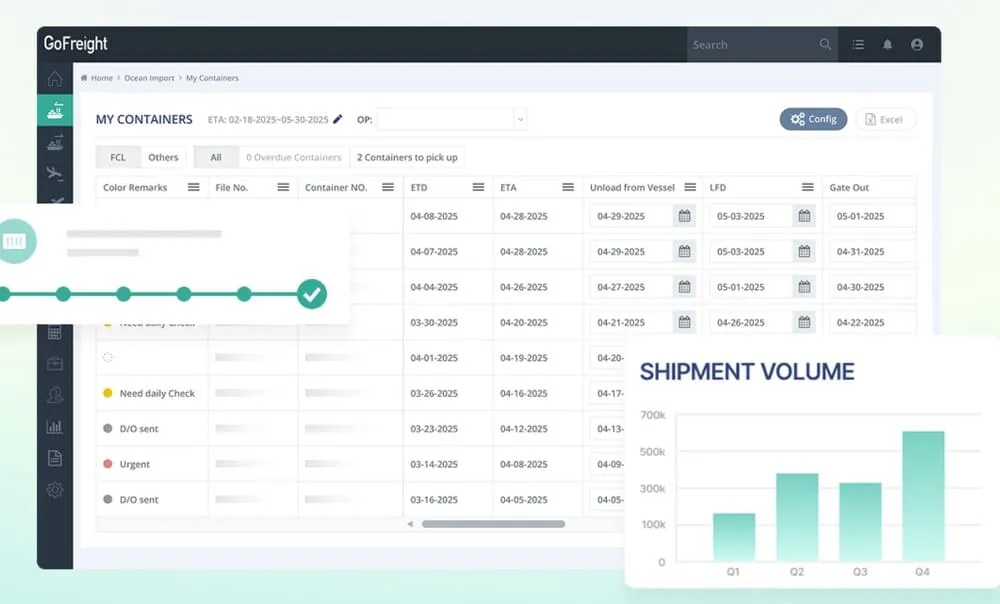Switch to the Others tab
This screenshot has width=1000, height=604.
(x=163, y=157)
